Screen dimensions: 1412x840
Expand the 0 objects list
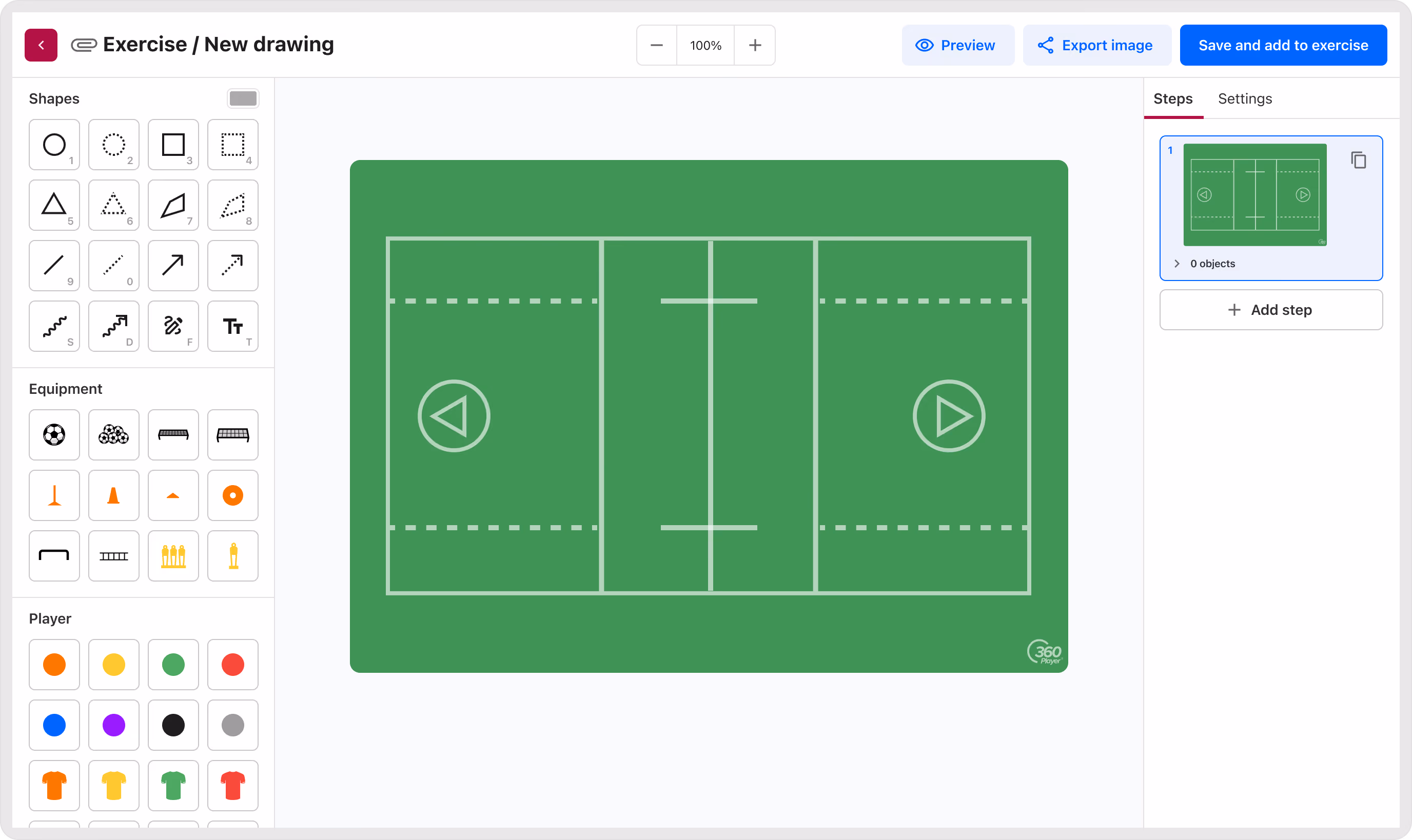pos(1177,263)
